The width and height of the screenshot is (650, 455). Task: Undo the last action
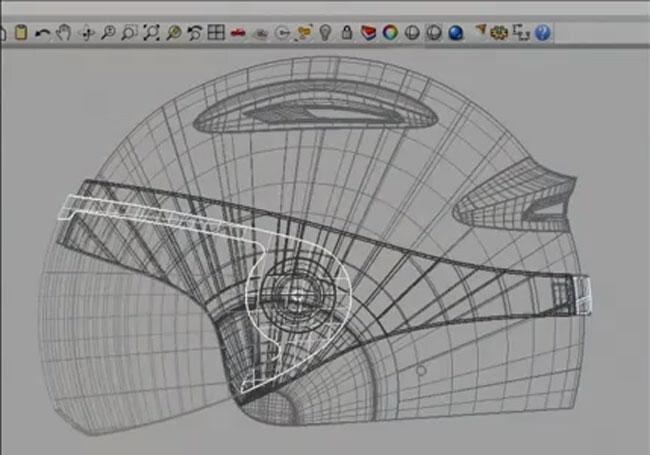tap(43, 33)
